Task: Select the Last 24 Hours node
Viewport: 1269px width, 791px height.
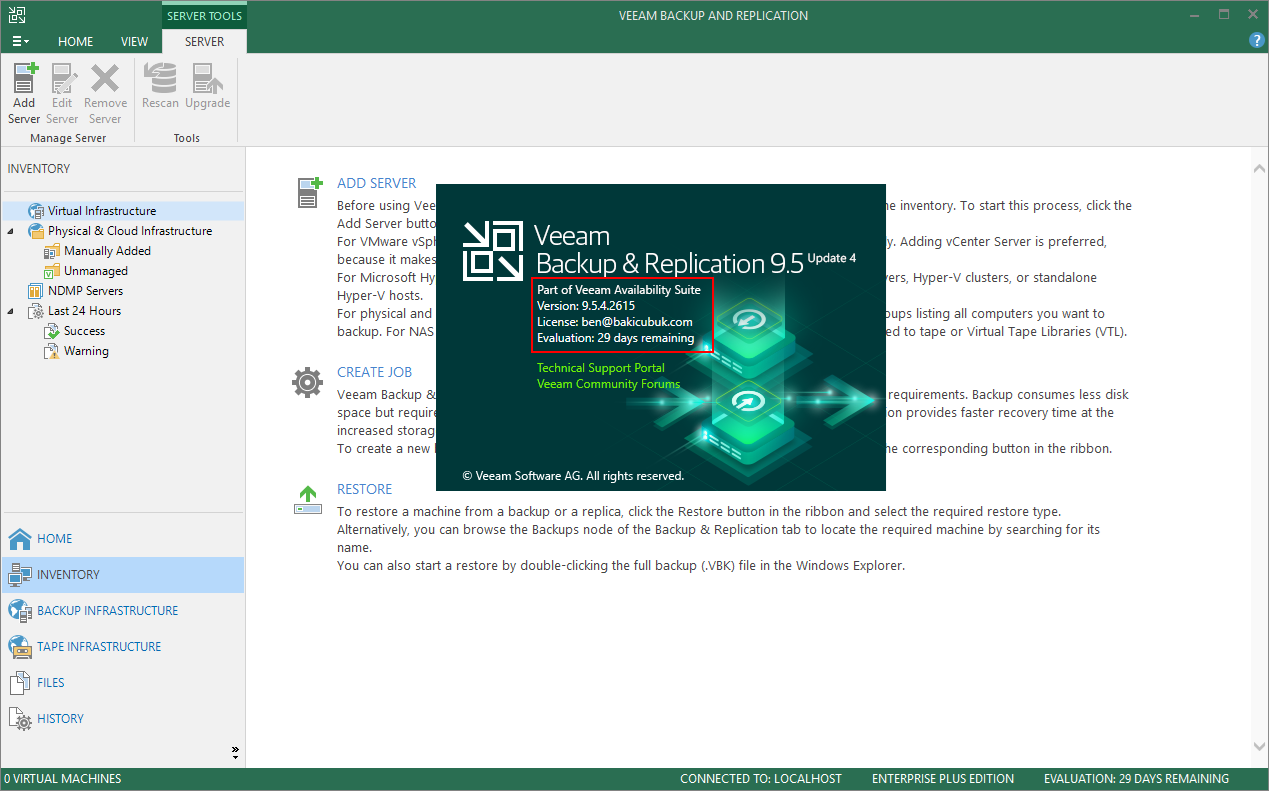Action: point(84,311)
